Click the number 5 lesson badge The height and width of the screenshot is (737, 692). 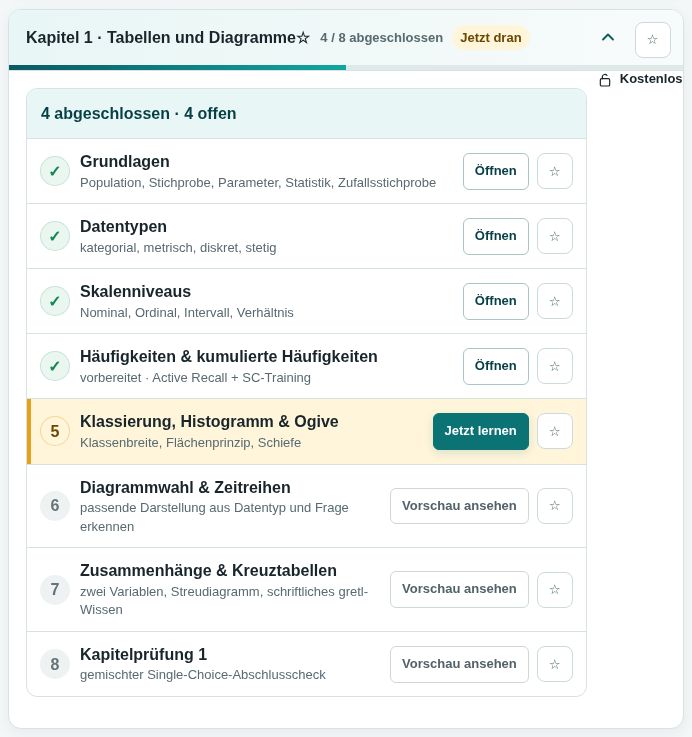[55, 431]
